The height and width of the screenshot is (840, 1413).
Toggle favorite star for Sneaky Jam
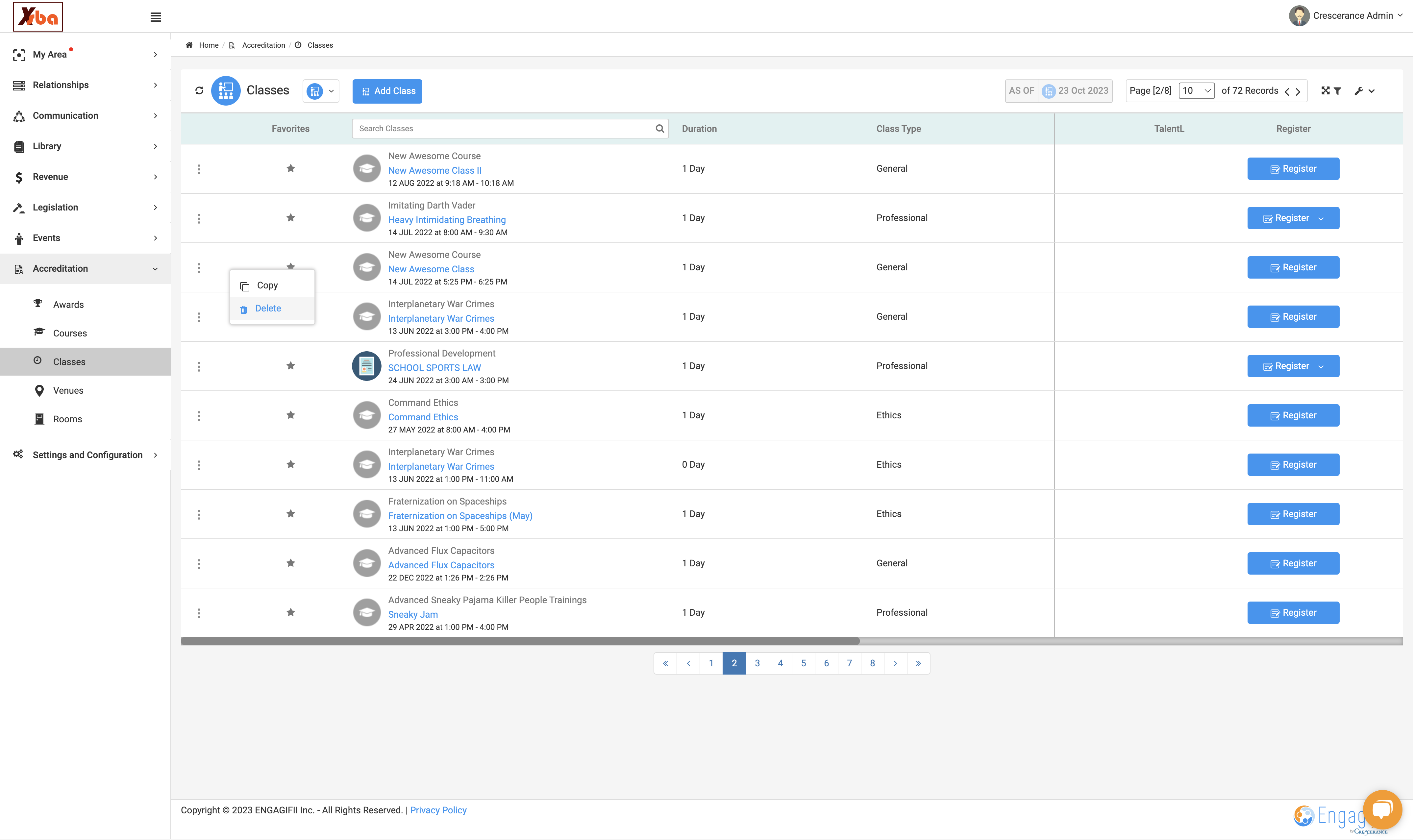290,612
